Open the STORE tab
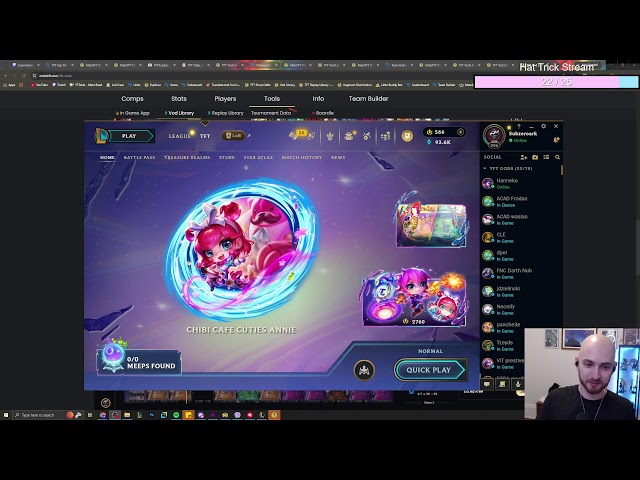 click(x=227, y=157)
